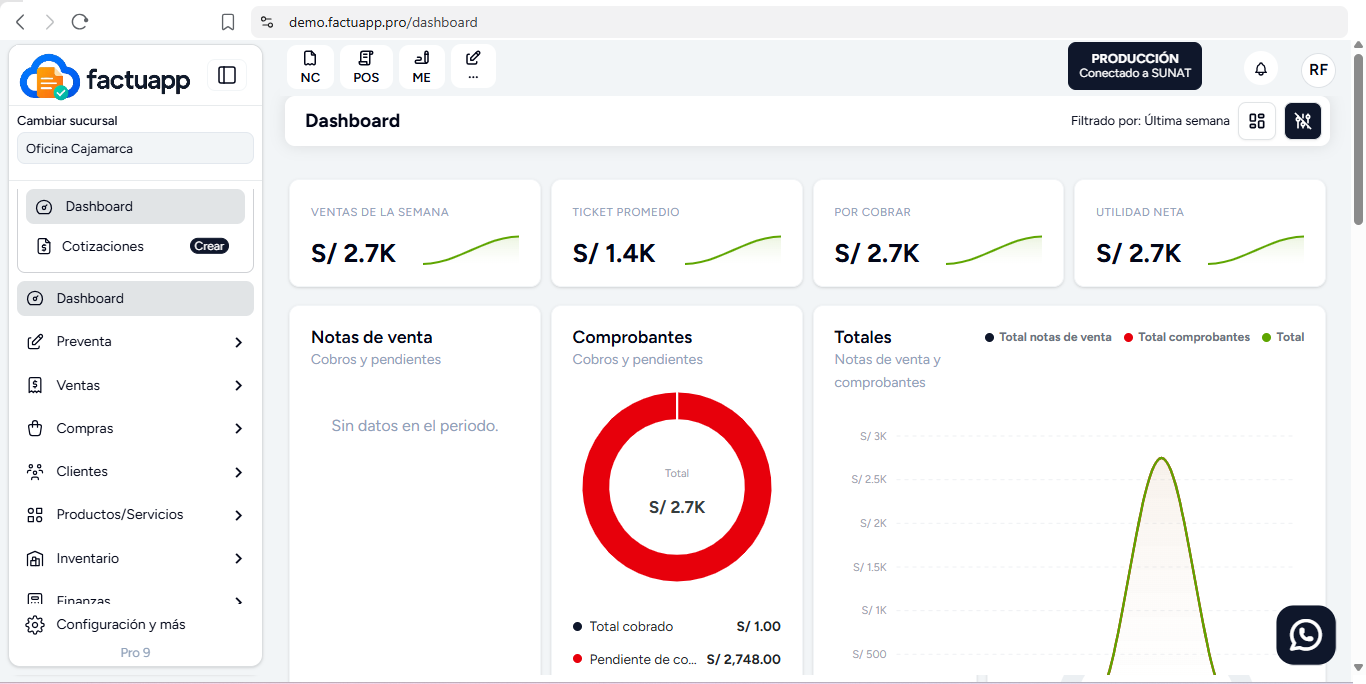Open notifications with the bell icon
This screenshot has width=1366, height=684.
tap(1261, 69)
